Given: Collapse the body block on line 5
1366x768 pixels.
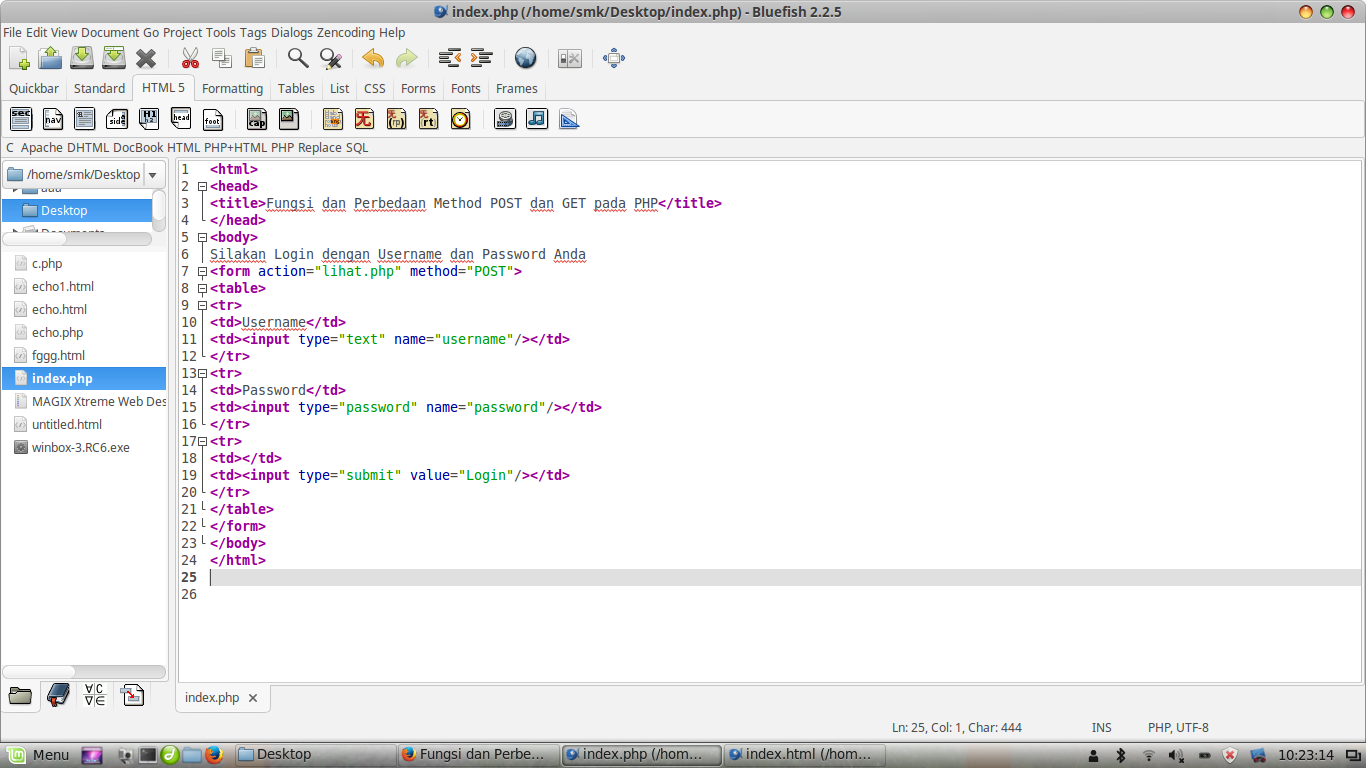Looking at the screenshot, I should pyautogui.click(x=202, y=237).
